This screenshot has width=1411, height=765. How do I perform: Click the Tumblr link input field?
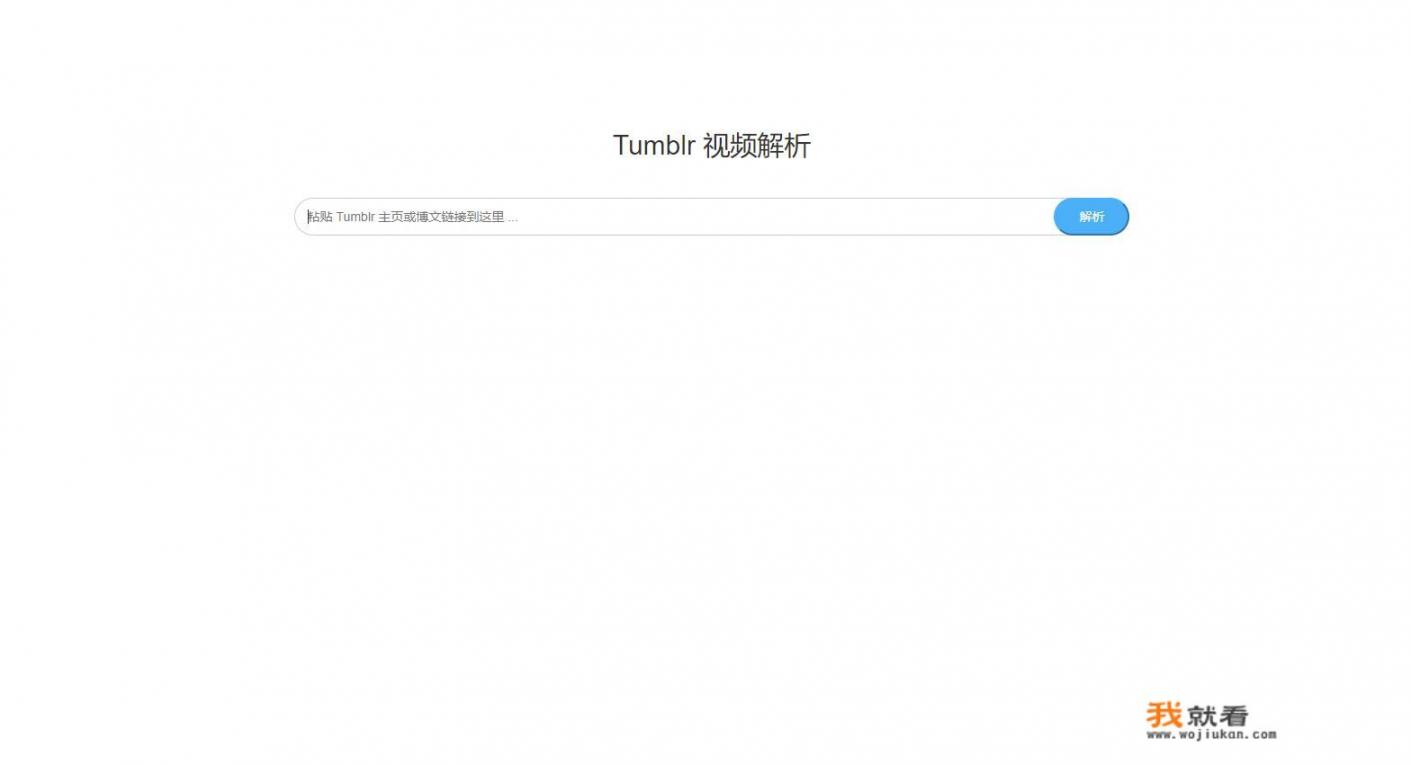click(675, 217)
